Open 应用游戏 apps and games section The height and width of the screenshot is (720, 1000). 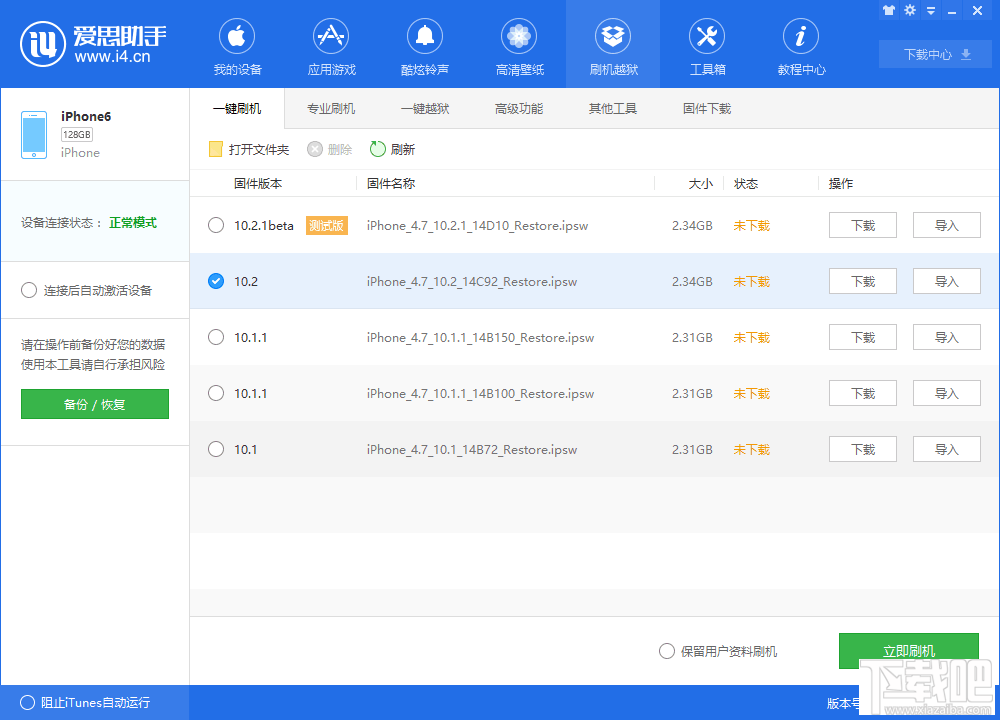tap(331, 47)
